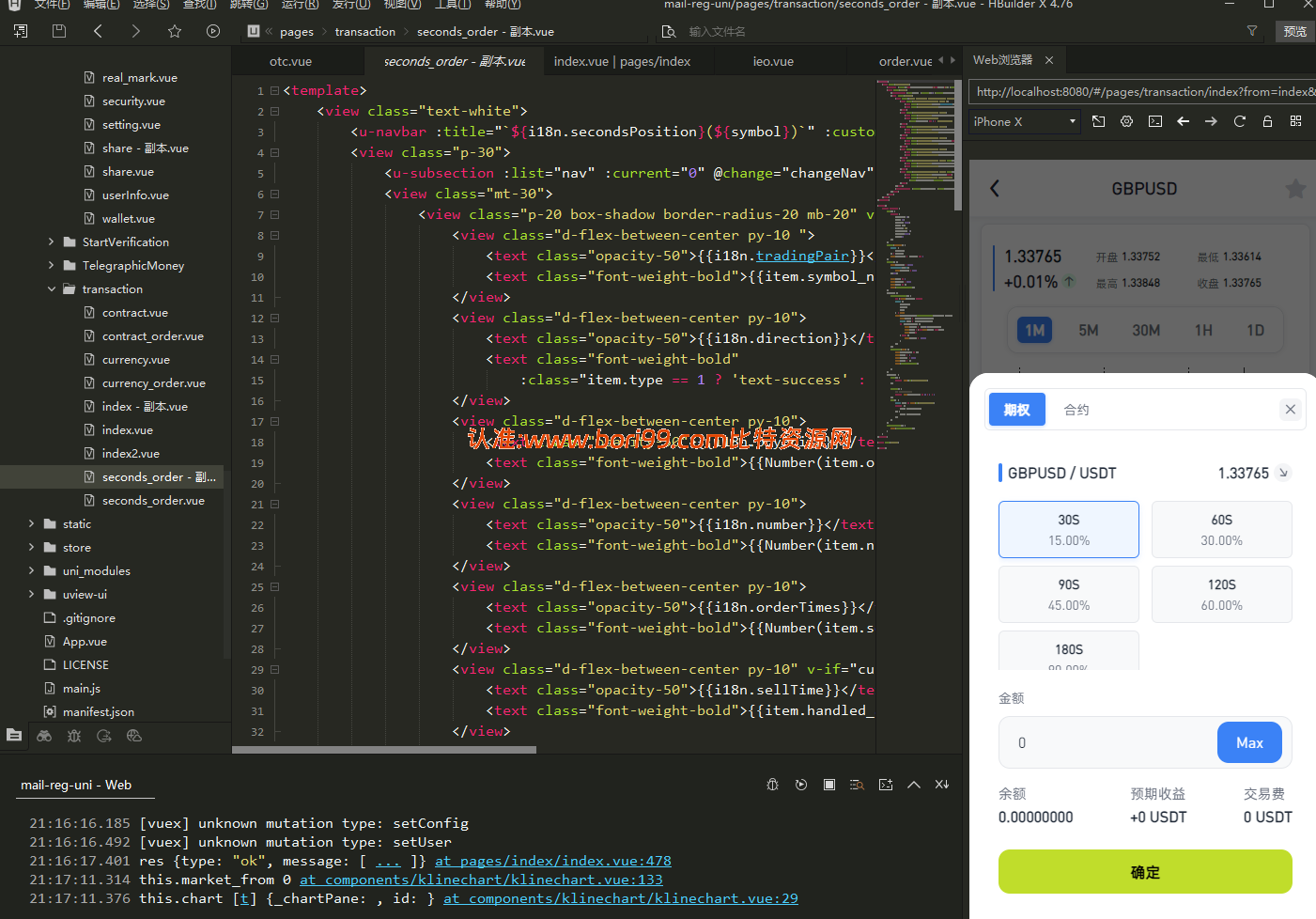Close the Web浏览器 tab
The width and height of the screenshot is (1316, 919).
tap(1049, 60)
